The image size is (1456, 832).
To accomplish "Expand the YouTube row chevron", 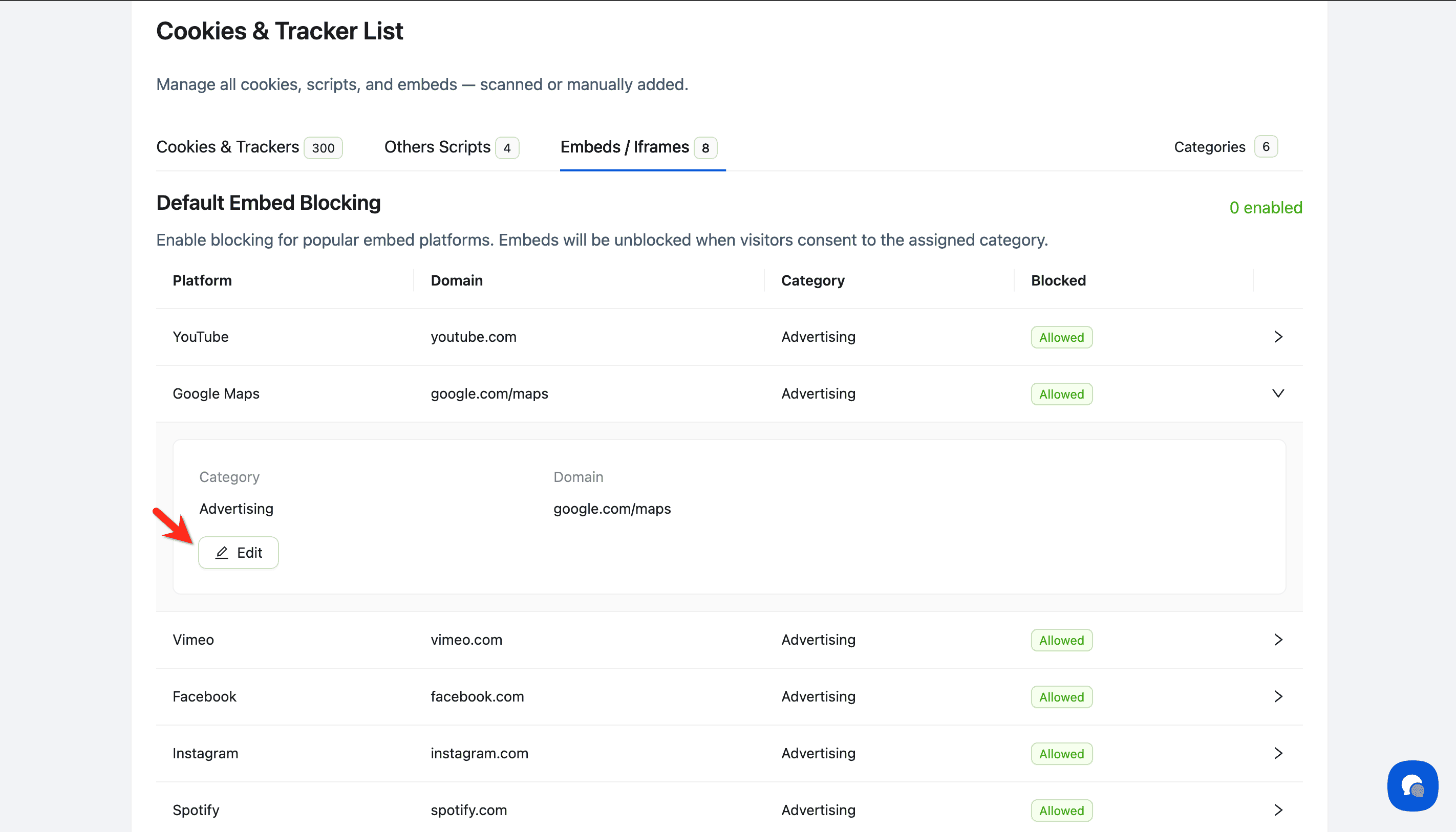I will [1278, 337].
